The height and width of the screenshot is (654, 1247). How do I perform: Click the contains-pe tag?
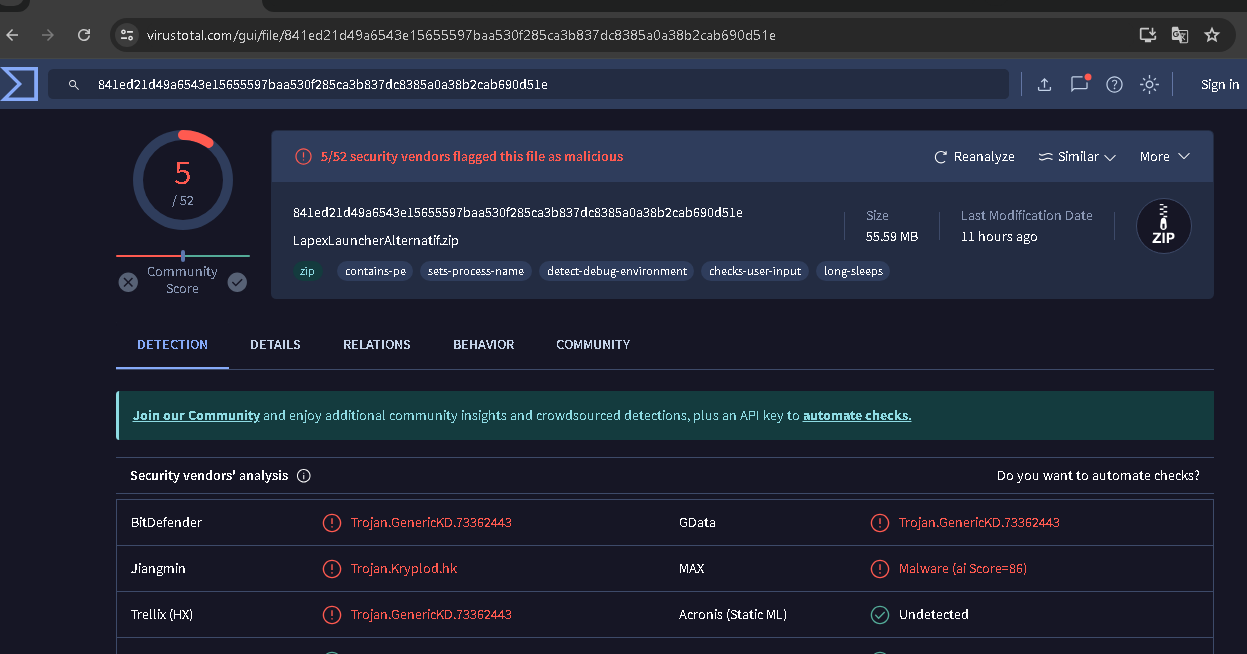click(x=375, y=271)
